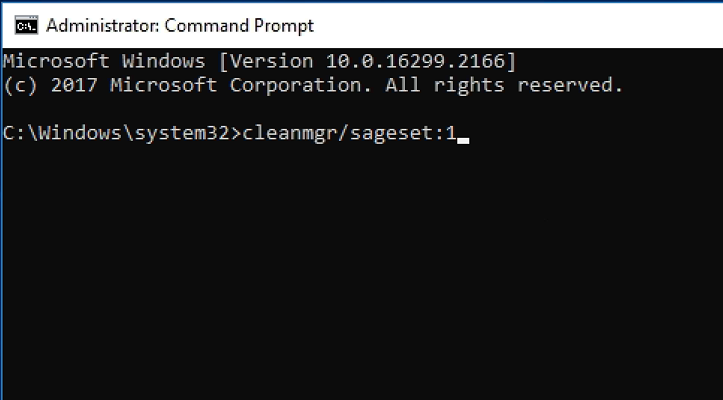This screenshot has height=400, width=723.
Task: Click the year "2017" in copyright line
Action: 74,85
